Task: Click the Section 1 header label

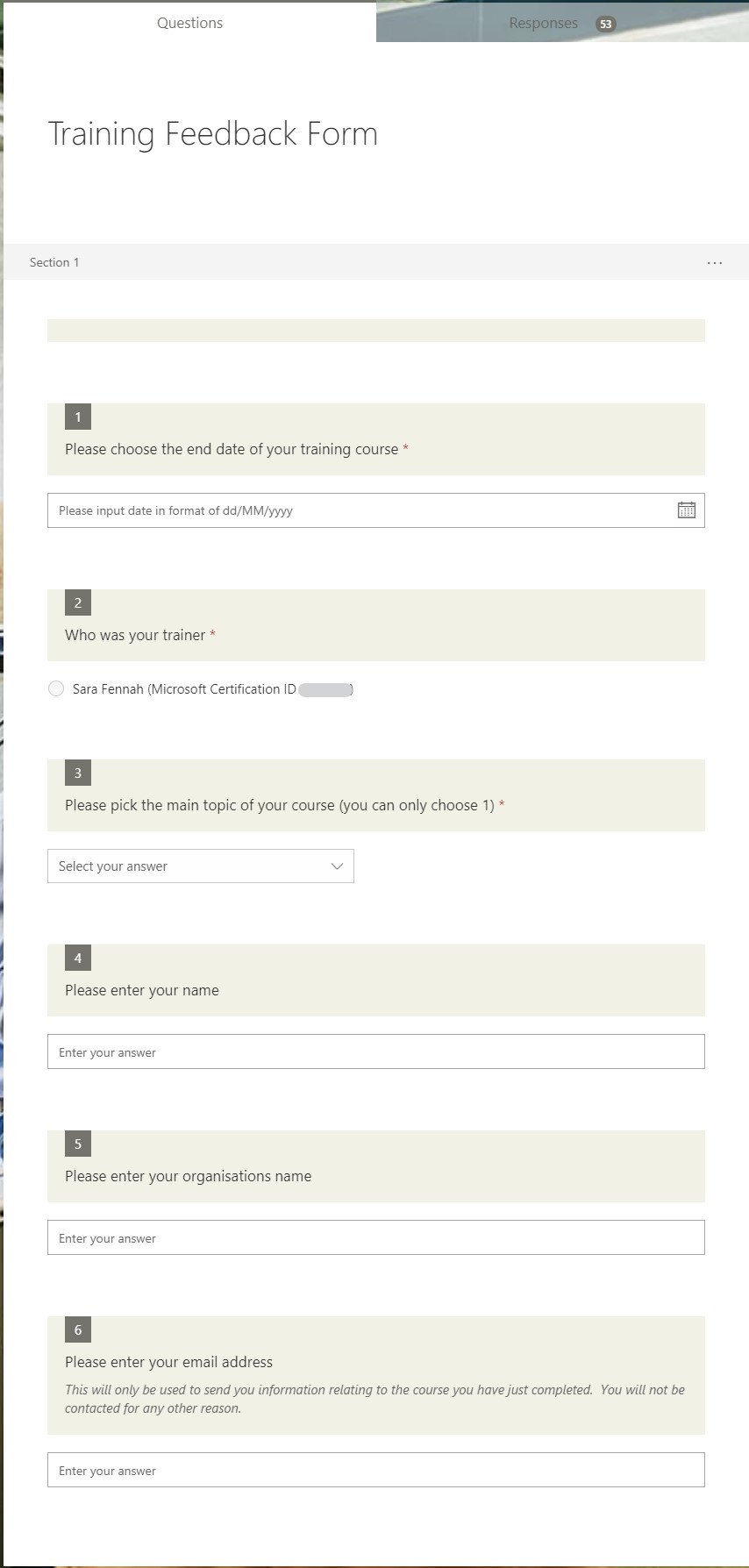Action: click(x=54, y=262)
